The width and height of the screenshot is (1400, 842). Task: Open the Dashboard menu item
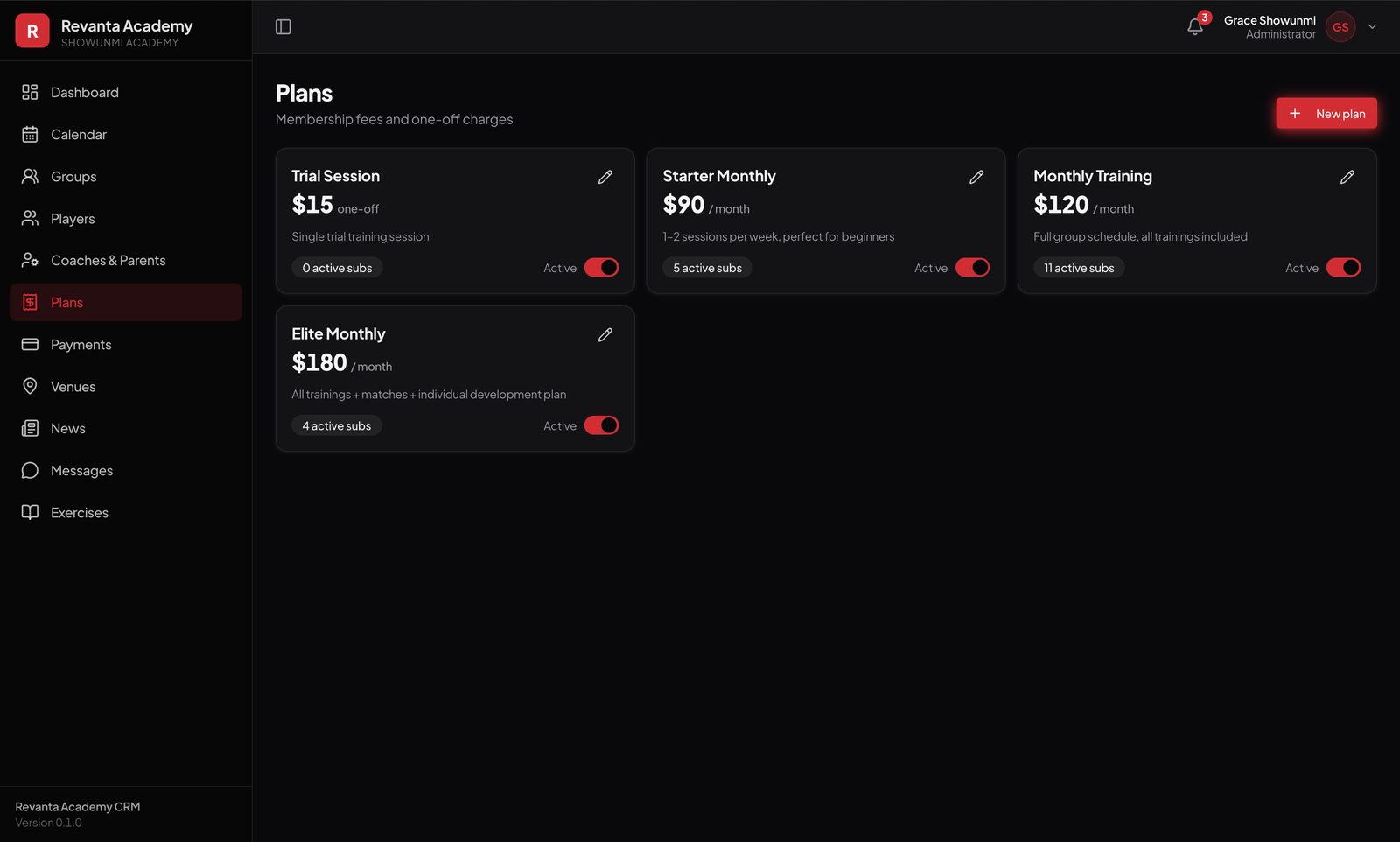[126, 92]
